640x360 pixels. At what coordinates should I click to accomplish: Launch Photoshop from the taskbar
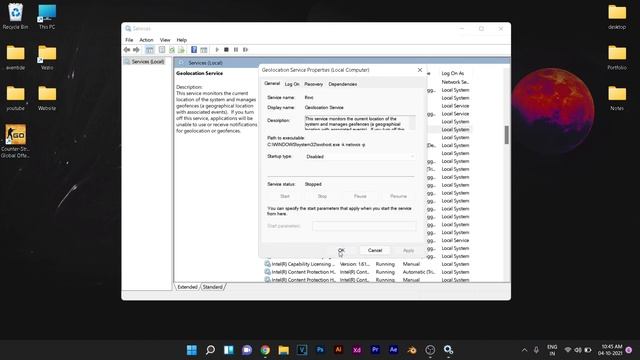(x=320, y=350)
